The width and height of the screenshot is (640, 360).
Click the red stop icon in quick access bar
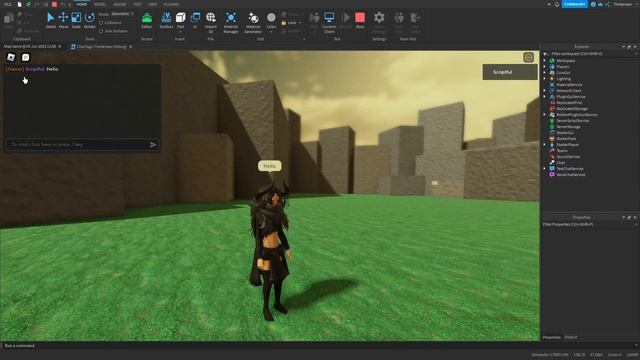tap(54, 4)
